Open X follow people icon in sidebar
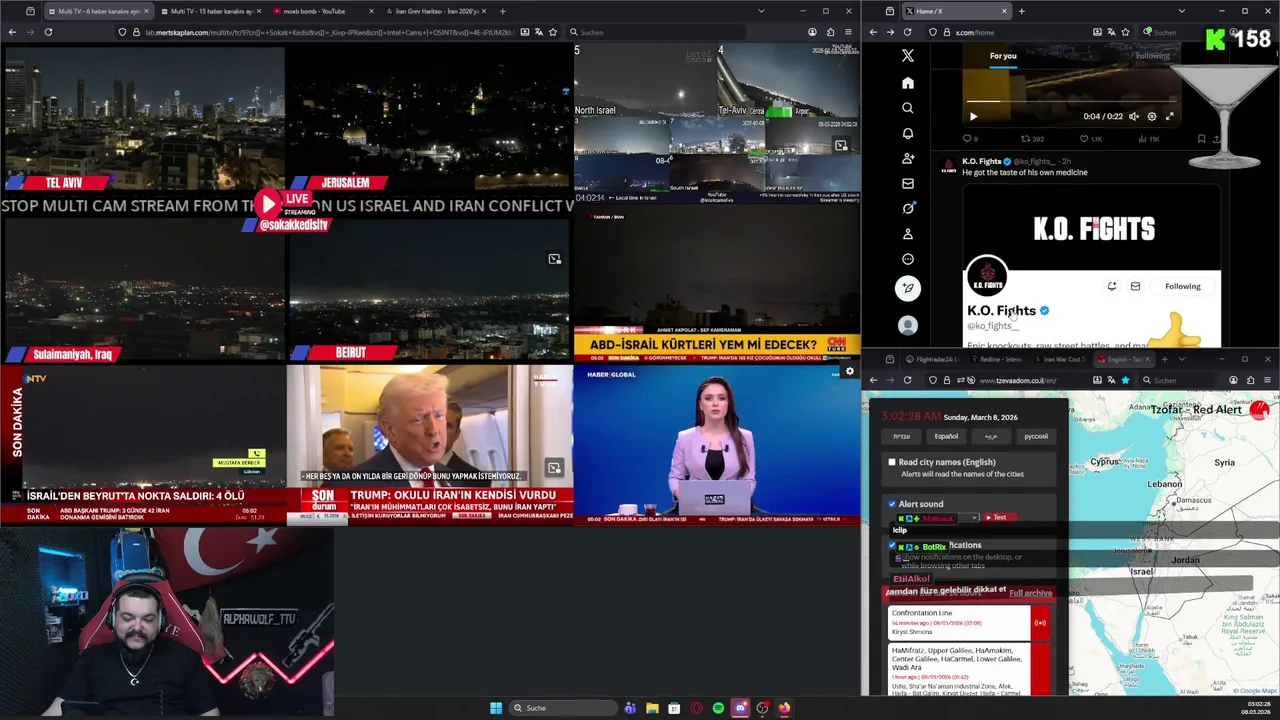This screenshot has width=1280, height=720. (x=908, y=158)
